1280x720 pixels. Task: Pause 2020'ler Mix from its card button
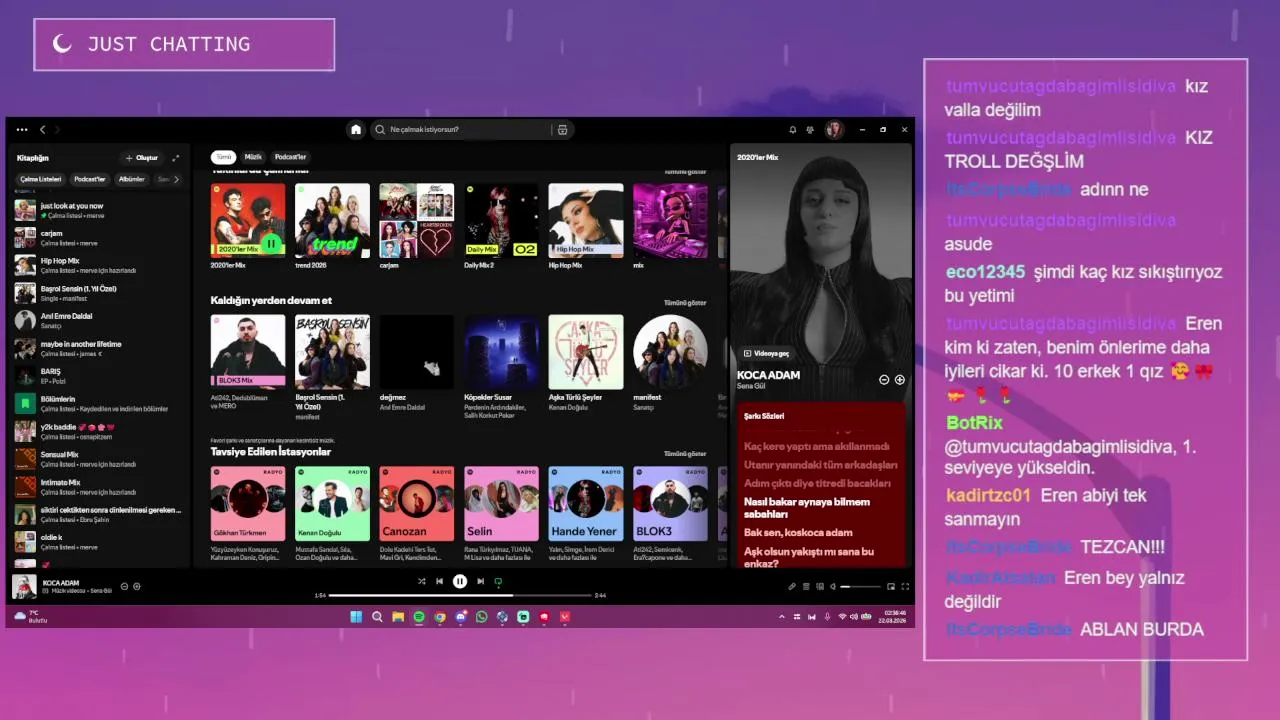click(x=271, y=243)
